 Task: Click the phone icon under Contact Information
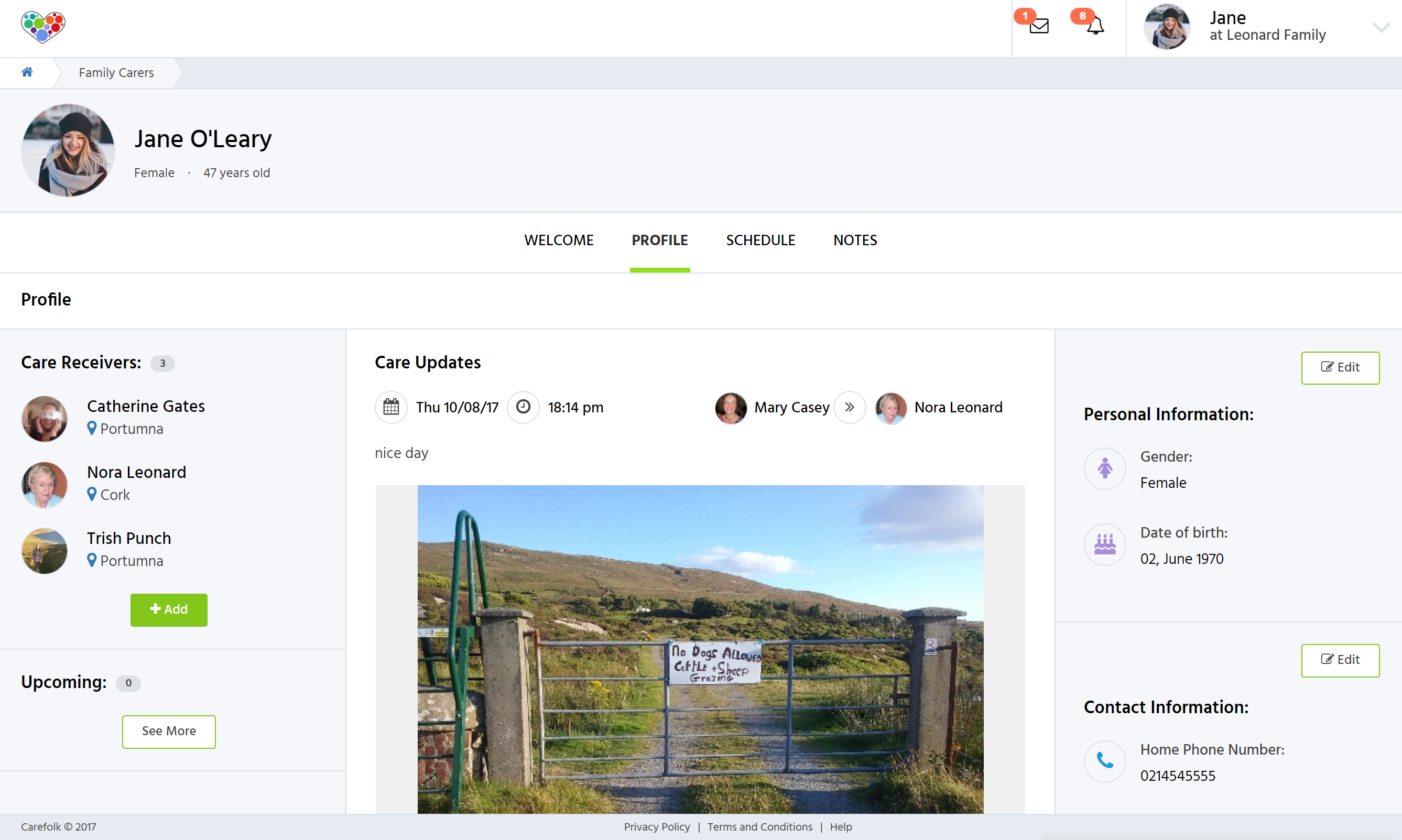click(x=1104, y=761)
